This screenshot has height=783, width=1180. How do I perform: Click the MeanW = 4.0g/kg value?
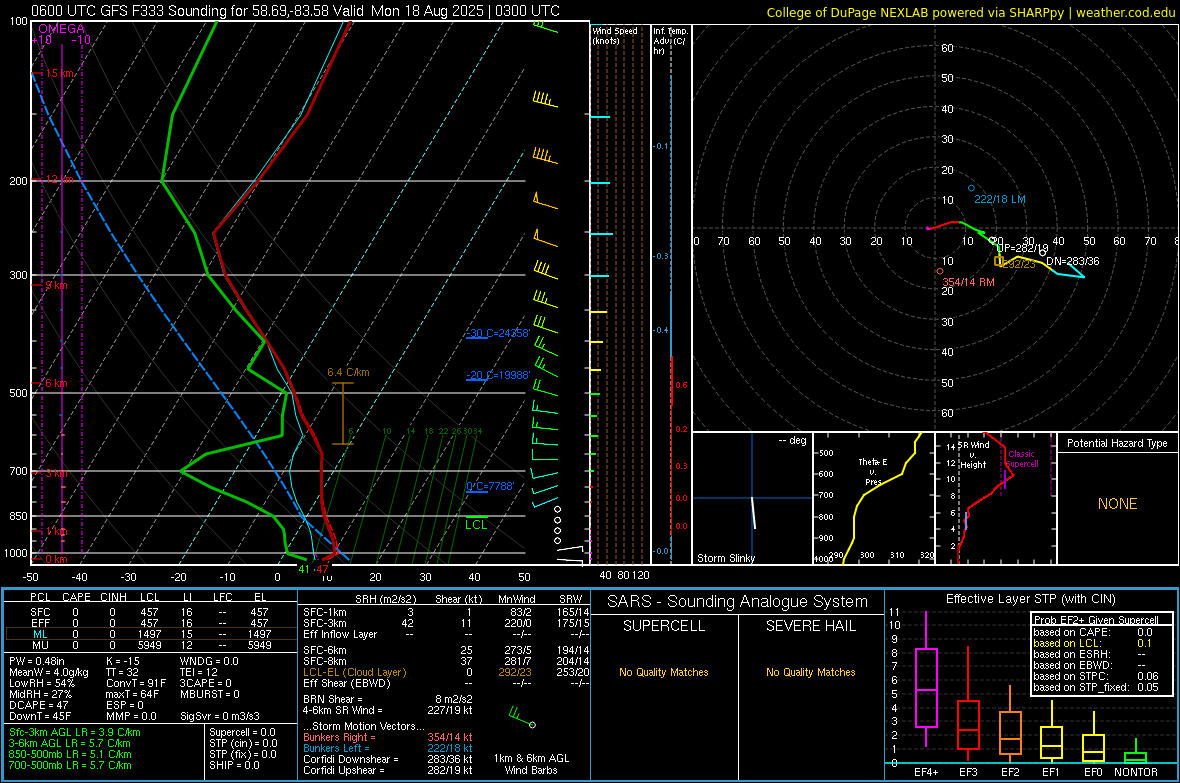pyautogui.click(x=48, y=672)
